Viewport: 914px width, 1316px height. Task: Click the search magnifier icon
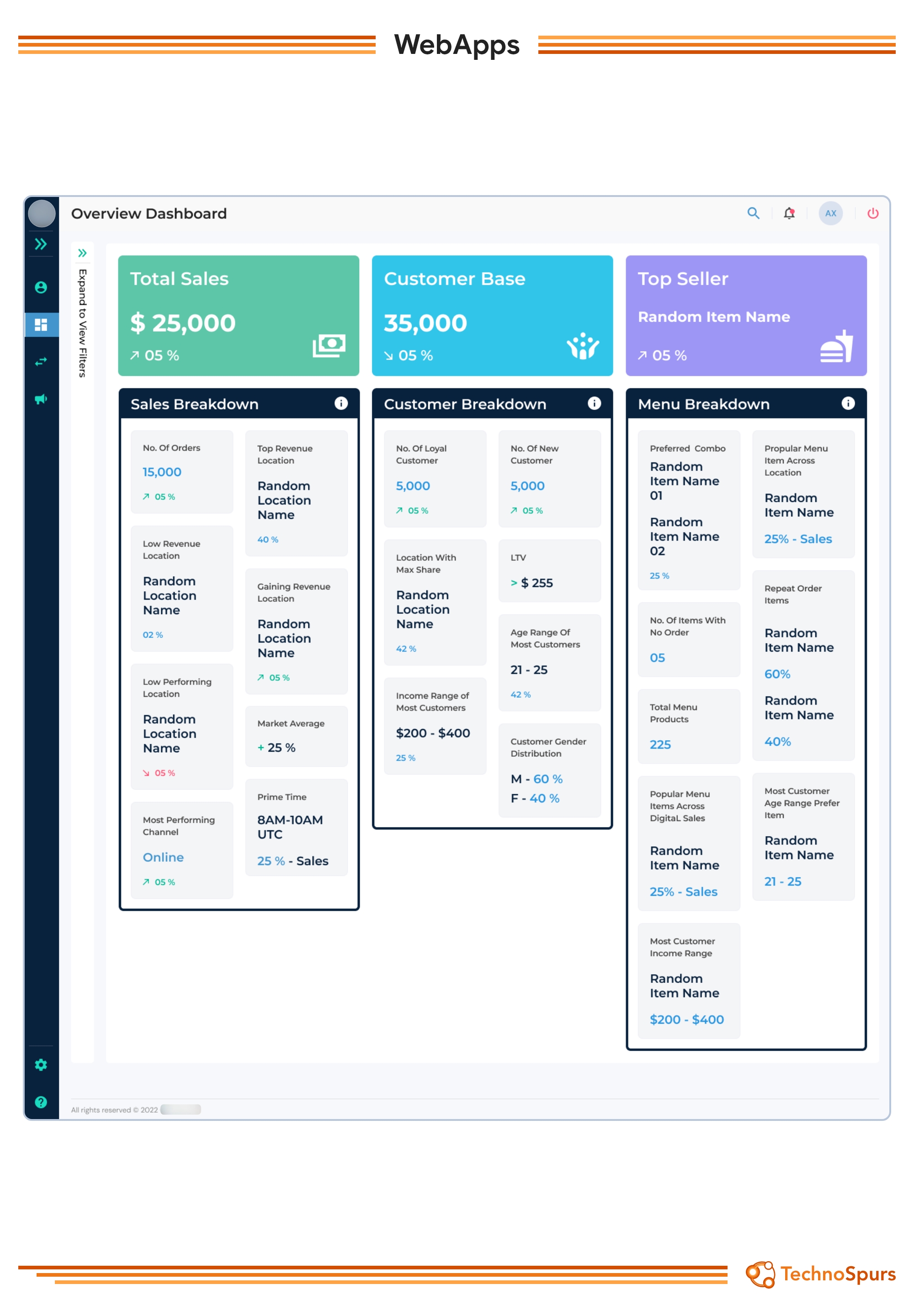[x=753, y=213]
